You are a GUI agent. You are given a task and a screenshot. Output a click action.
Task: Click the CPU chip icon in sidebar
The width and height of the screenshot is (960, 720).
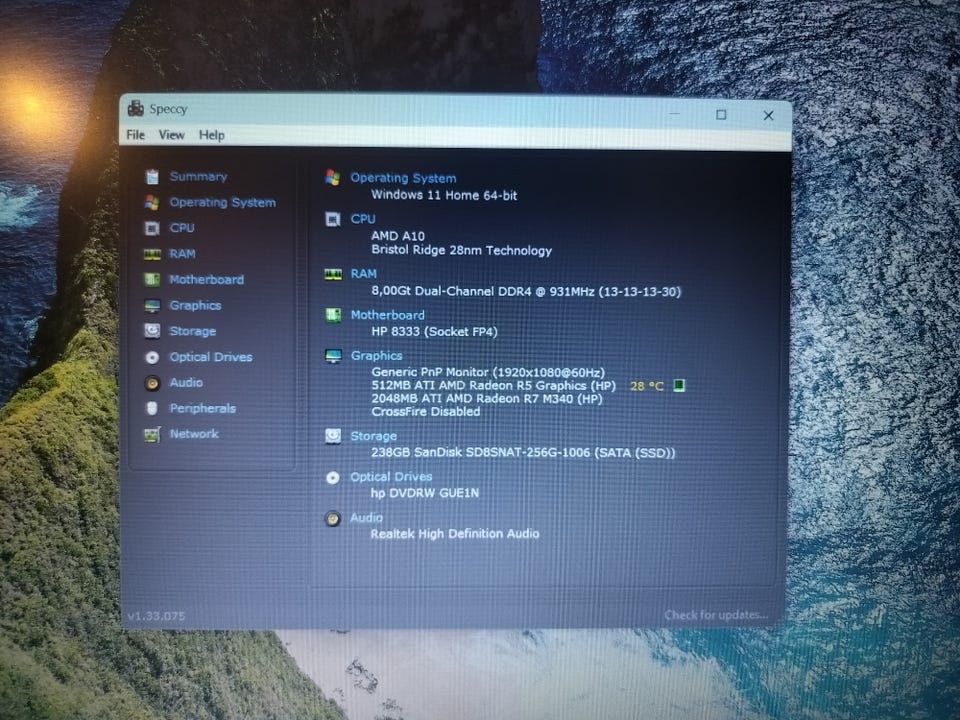152,228
